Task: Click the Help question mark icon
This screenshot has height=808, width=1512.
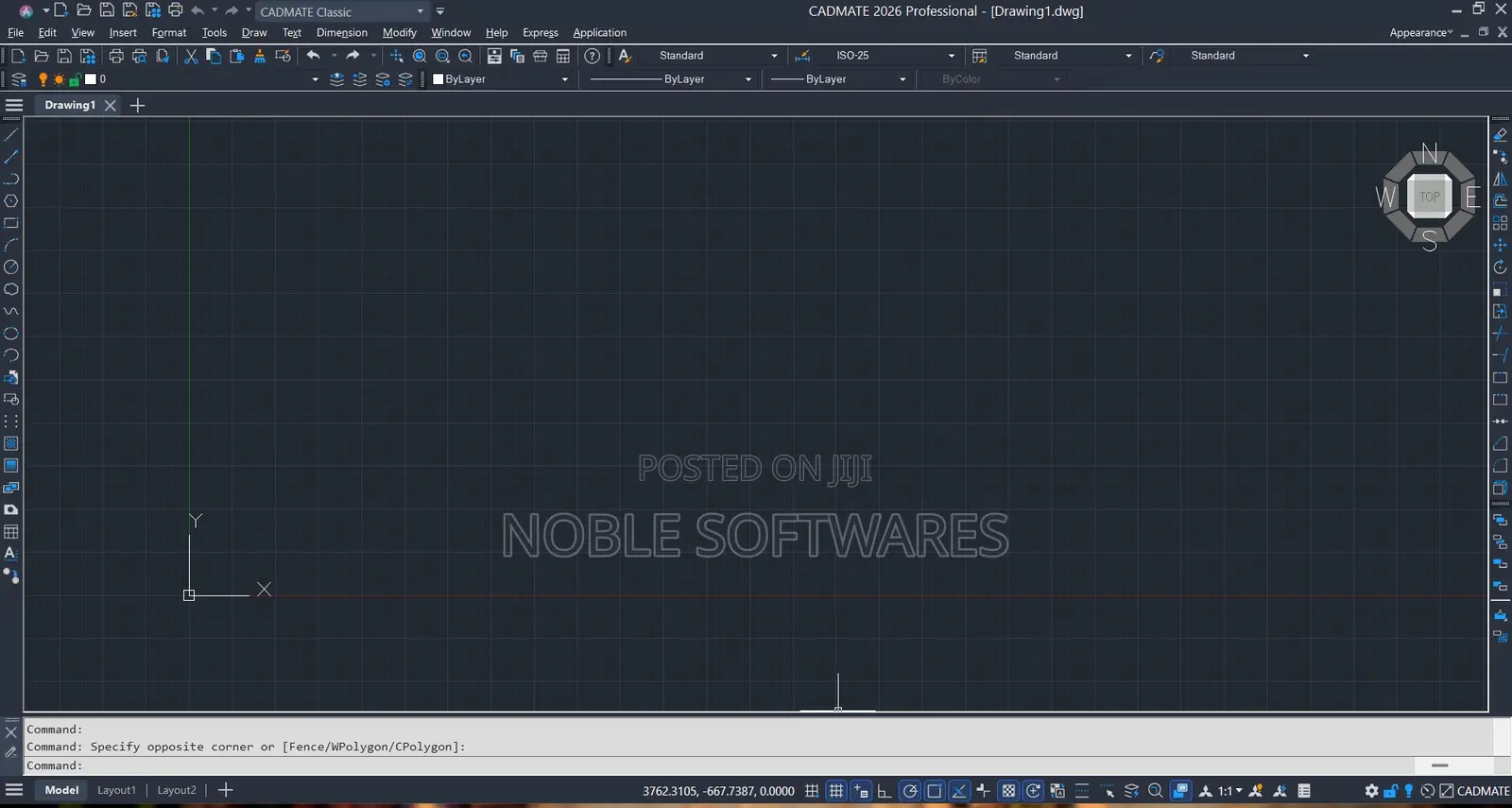Action: pyautogui.click(x=593, y=56)
